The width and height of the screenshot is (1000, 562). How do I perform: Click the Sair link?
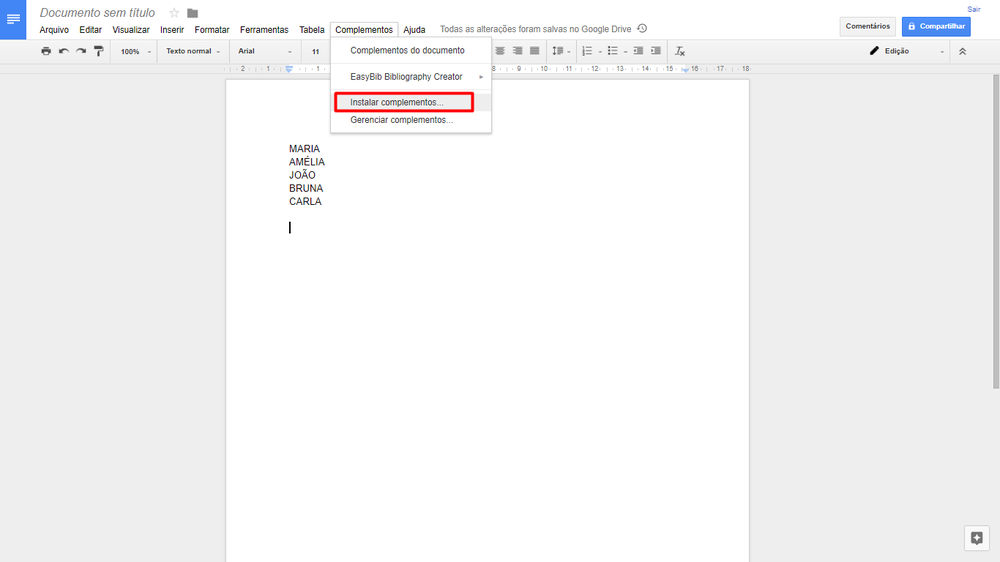pos(974,9)
